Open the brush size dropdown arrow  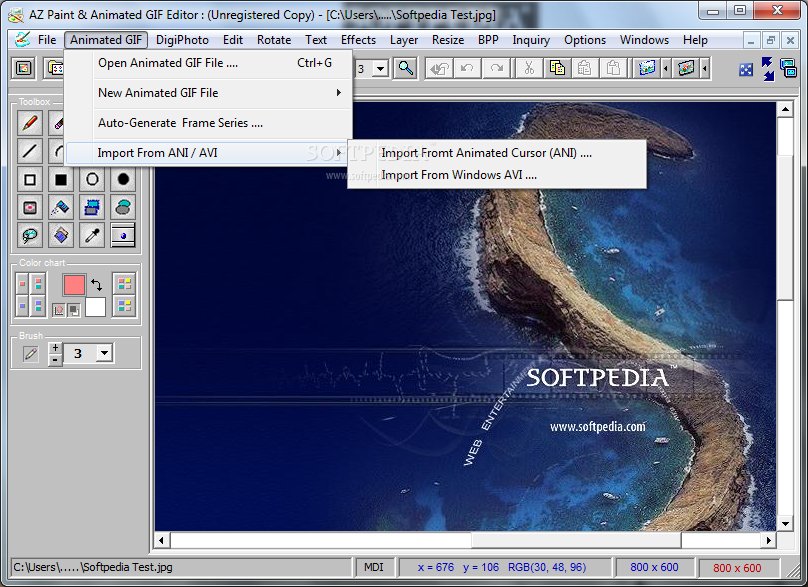[105, 354]
